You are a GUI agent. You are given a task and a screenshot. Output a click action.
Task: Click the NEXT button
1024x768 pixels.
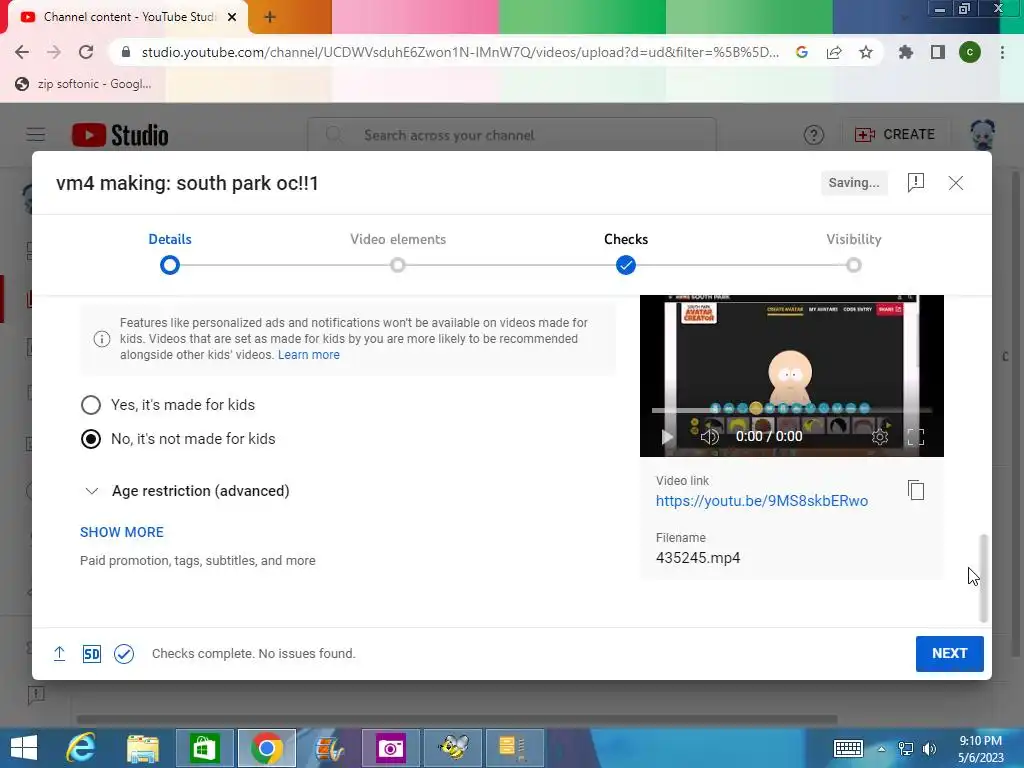click(950, 654)
